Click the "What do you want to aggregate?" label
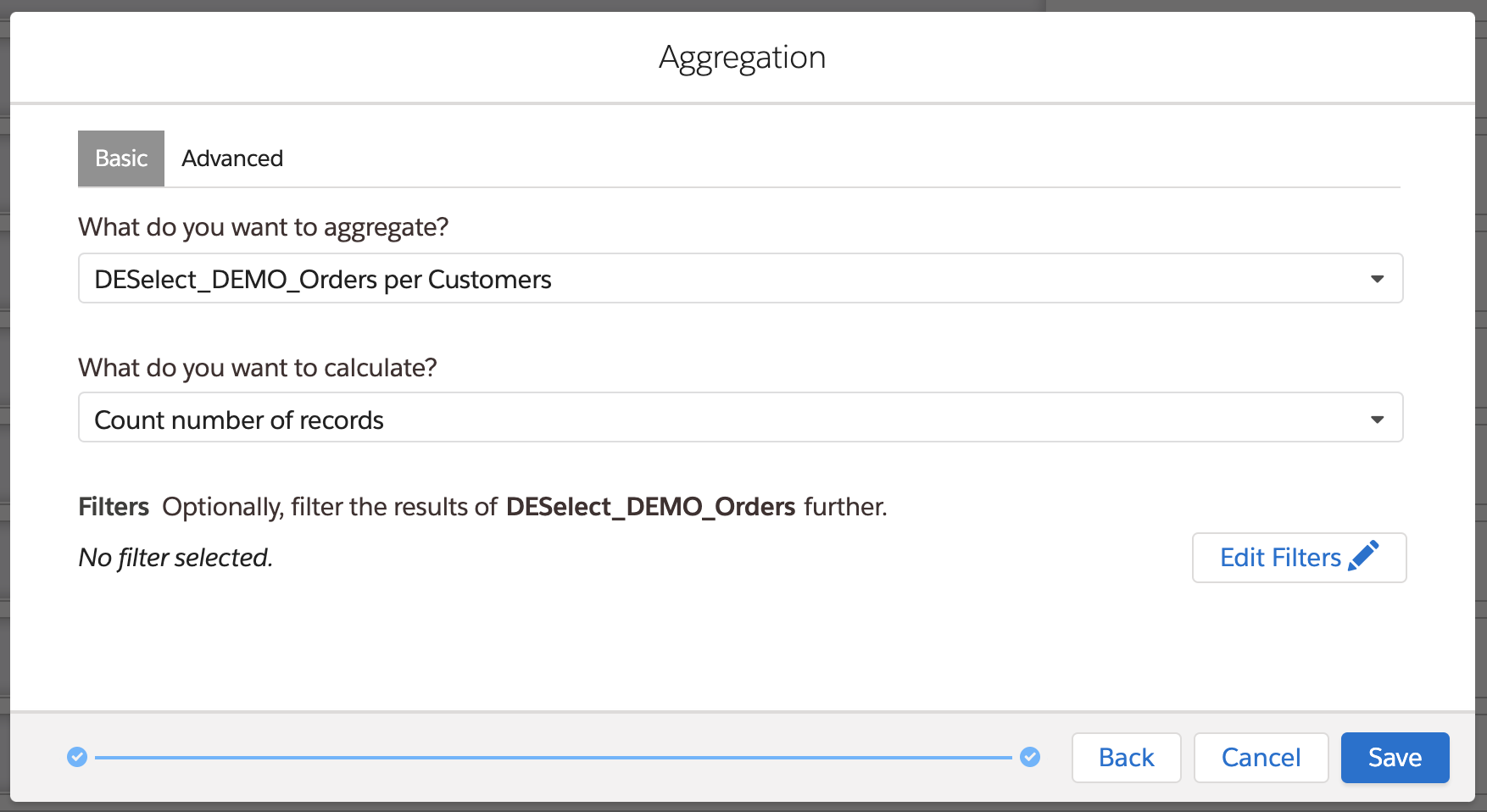This screenshot has height=812, width=1487. point(263,227)
